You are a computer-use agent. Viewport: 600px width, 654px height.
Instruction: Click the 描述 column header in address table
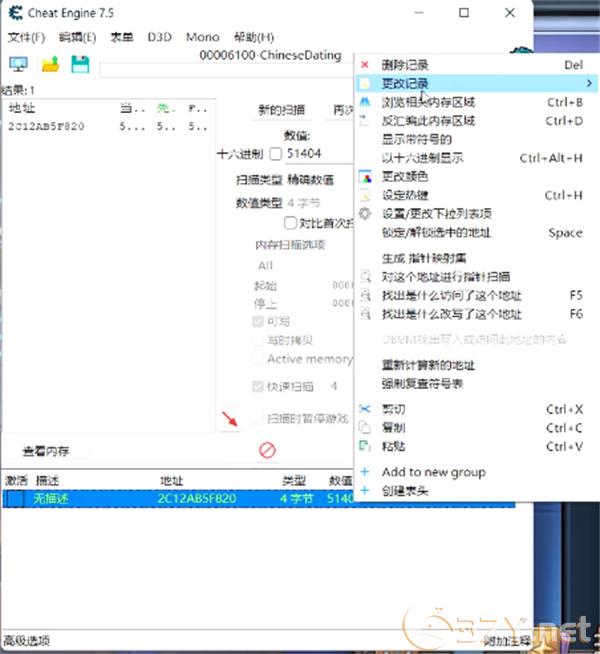click(x=47, y=481)
